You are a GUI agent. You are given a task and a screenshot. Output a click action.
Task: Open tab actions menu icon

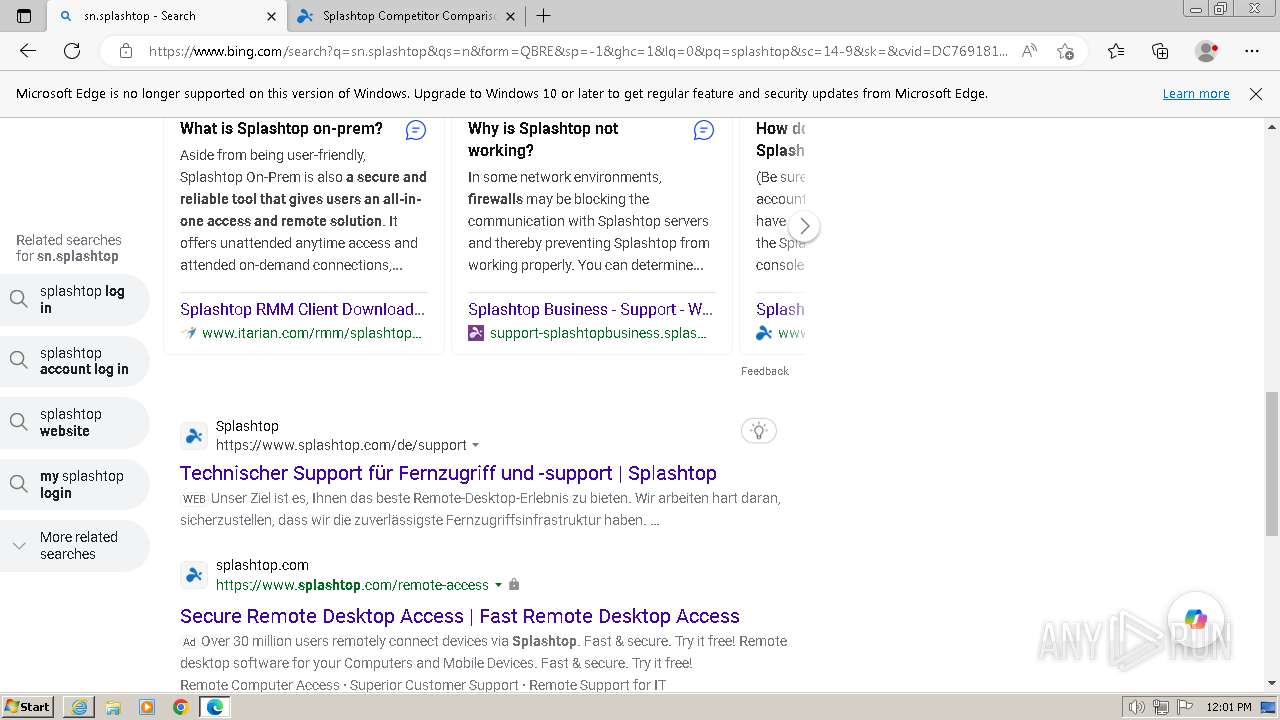tap(25, 16)
